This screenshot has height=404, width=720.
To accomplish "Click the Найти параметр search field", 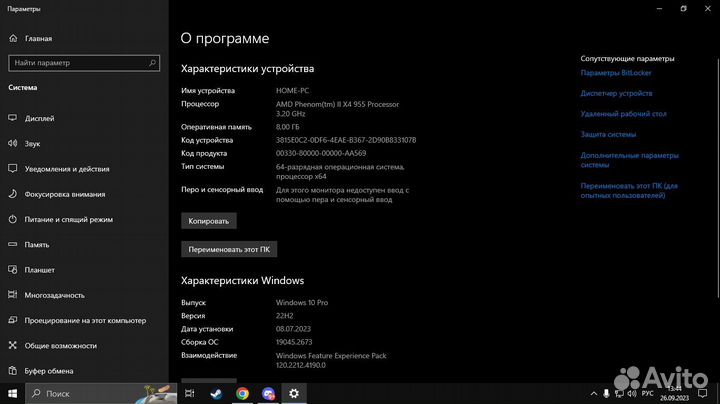I will (x=83, y=62).
